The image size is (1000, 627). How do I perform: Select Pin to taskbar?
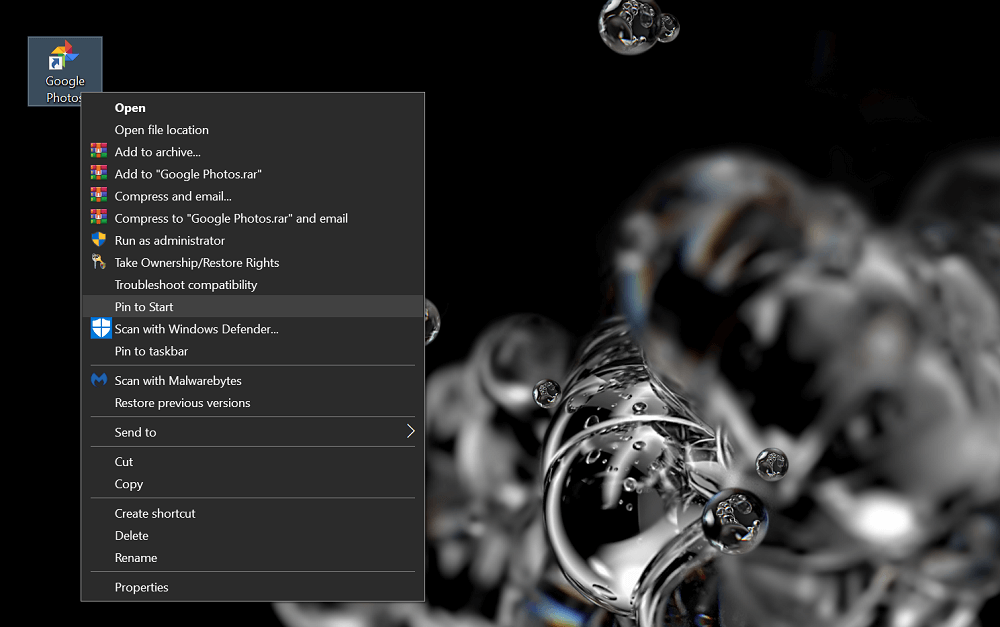(253, 351)
